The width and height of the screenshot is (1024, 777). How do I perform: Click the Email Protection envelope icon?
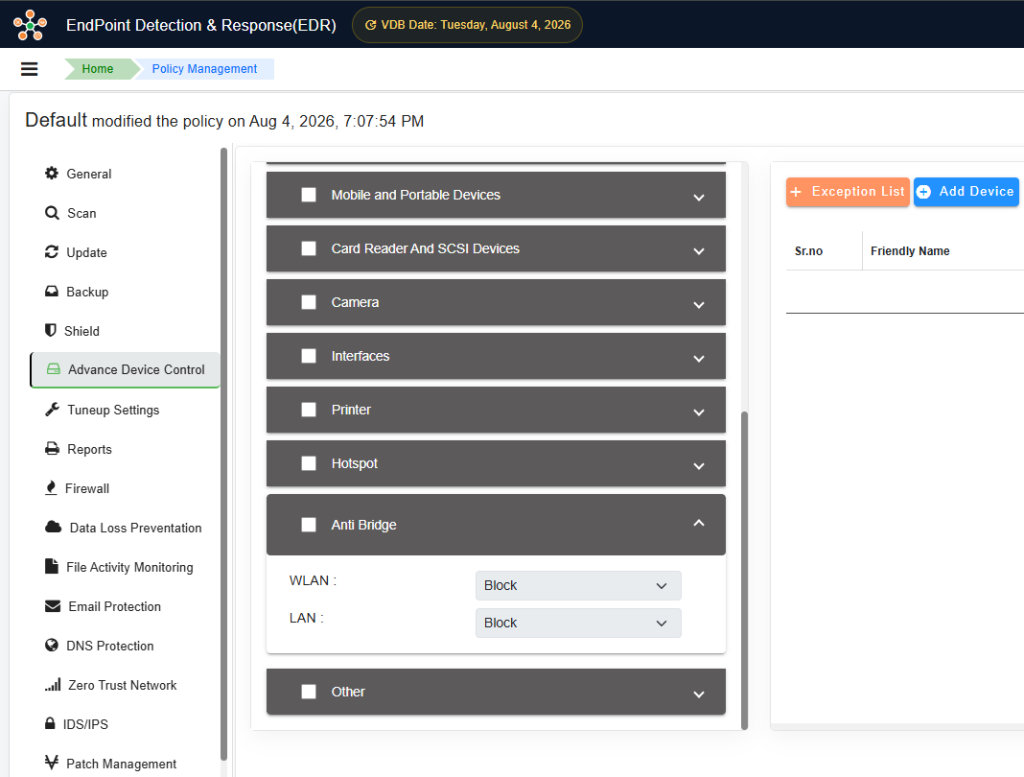53,606
